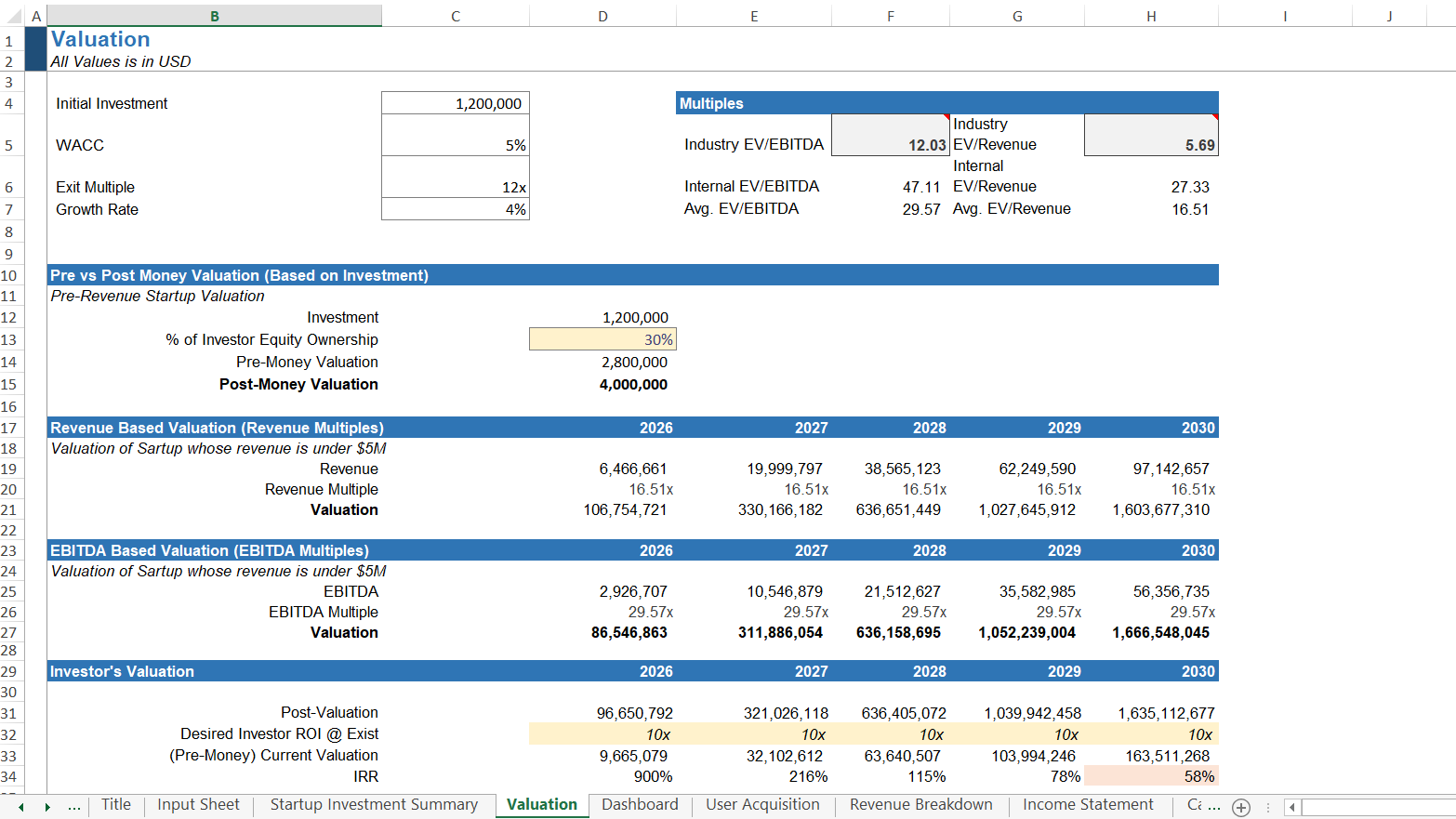
Task: Click the red comment indicator on Industry EV/EBITDA
Action: (x=945, y=114)
